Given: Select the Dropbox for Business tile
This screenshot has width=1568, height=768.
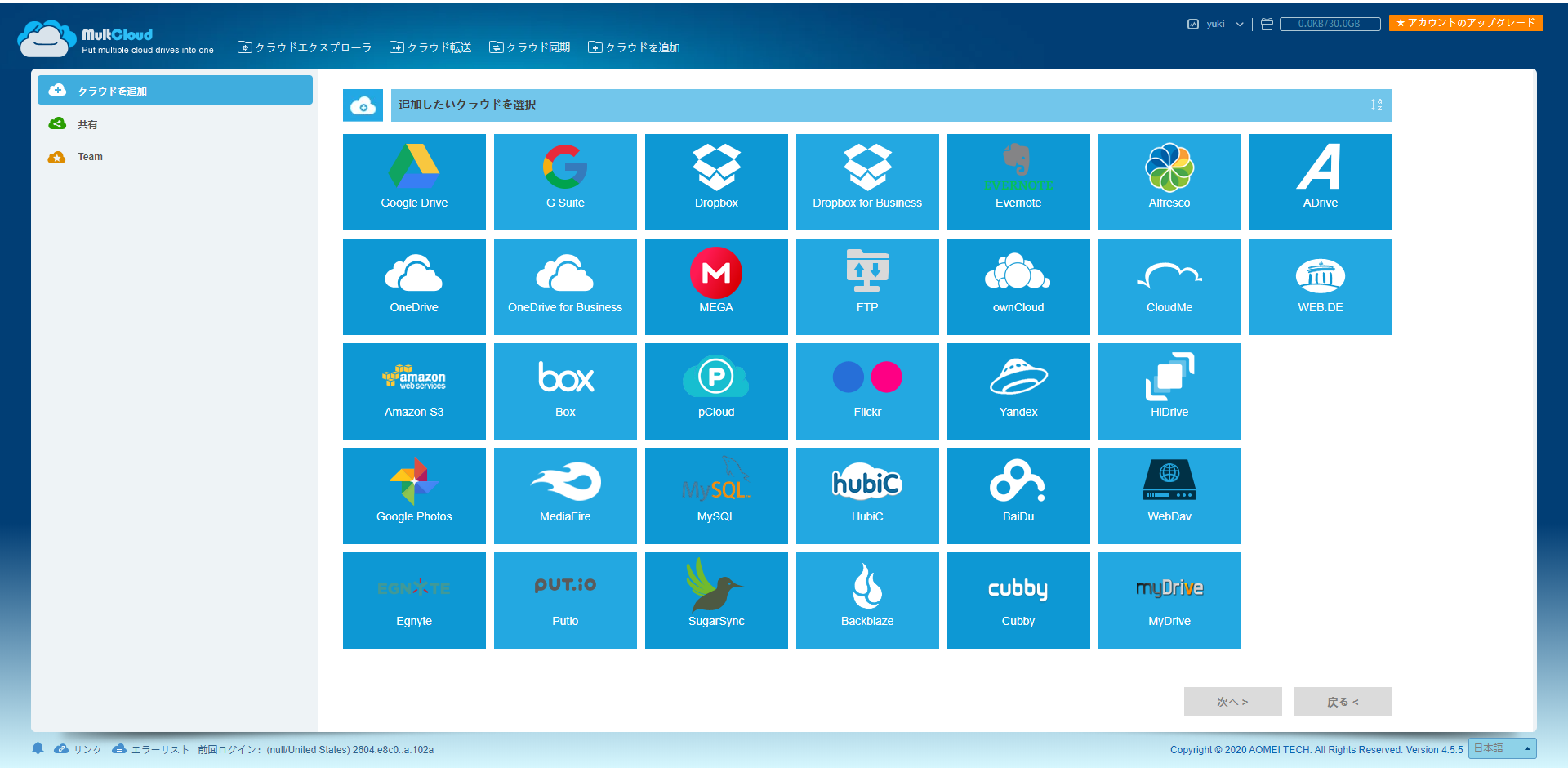Looking at the screenshot, I should pyautogui.click(x=867, y=182).
